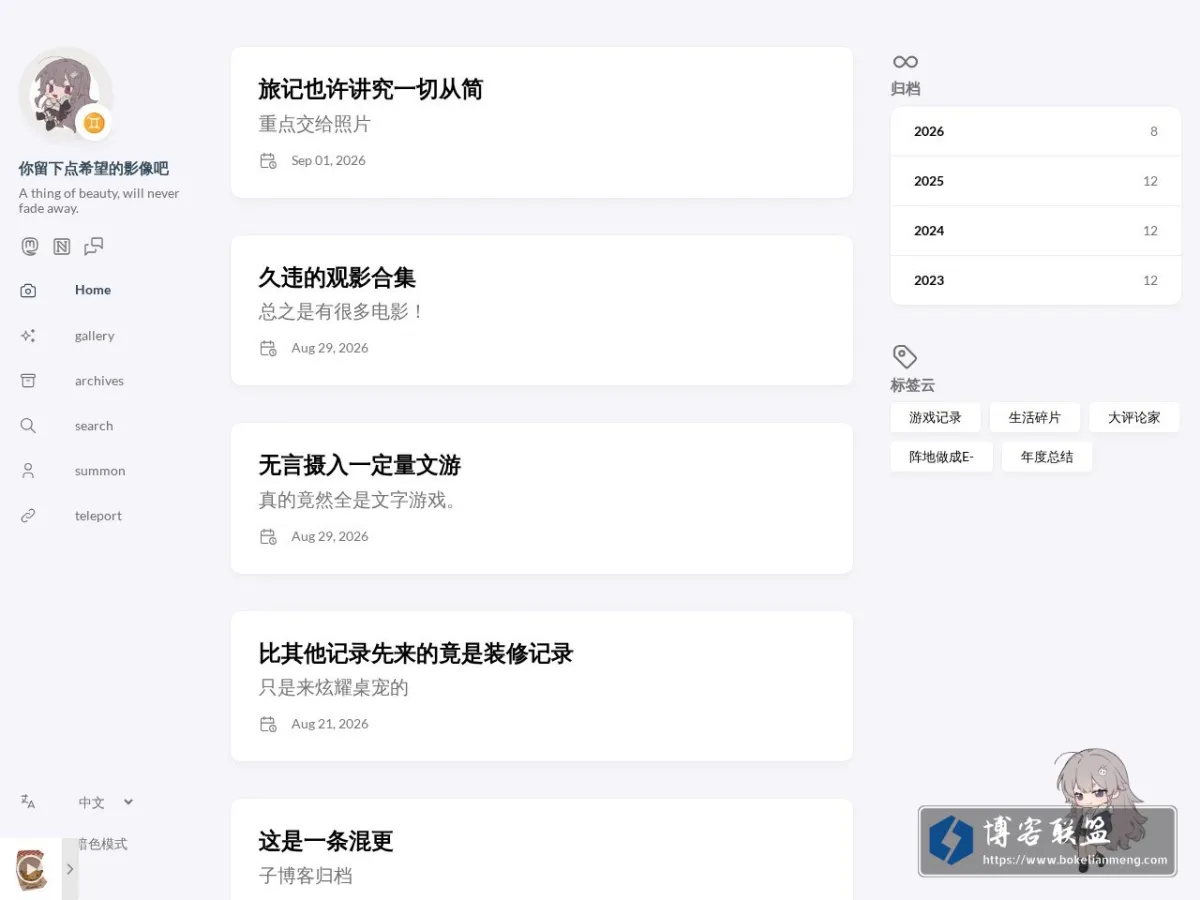Click the subtitle 只是来炫耀桌宠的
The width and height of the screenshot is (1200, 900).
(x=333, y=688)
